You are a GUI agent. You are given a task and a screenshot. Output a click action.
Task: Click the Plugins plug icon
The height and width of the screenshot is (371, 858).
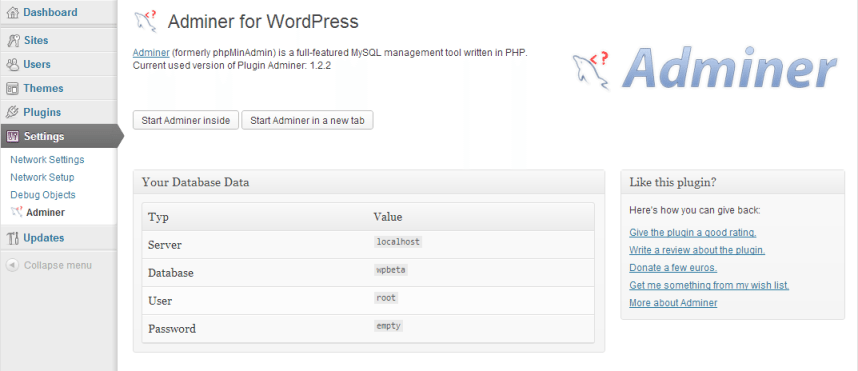13,113
